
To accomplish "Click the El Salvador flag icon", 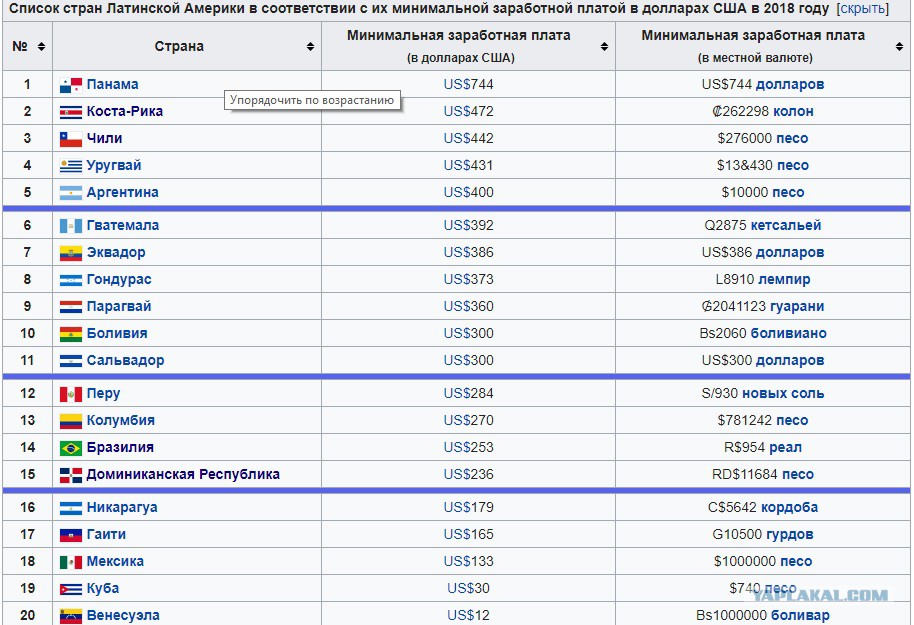I will point(71,361).
